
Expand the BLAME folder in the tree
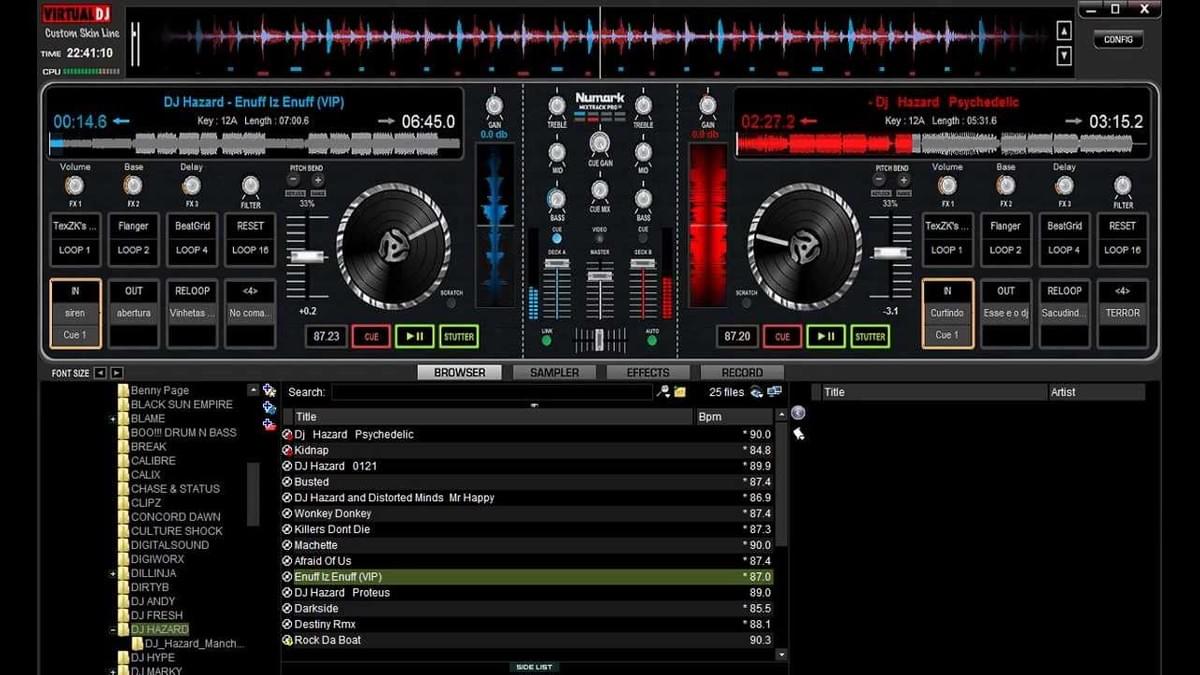pos(113,419)
